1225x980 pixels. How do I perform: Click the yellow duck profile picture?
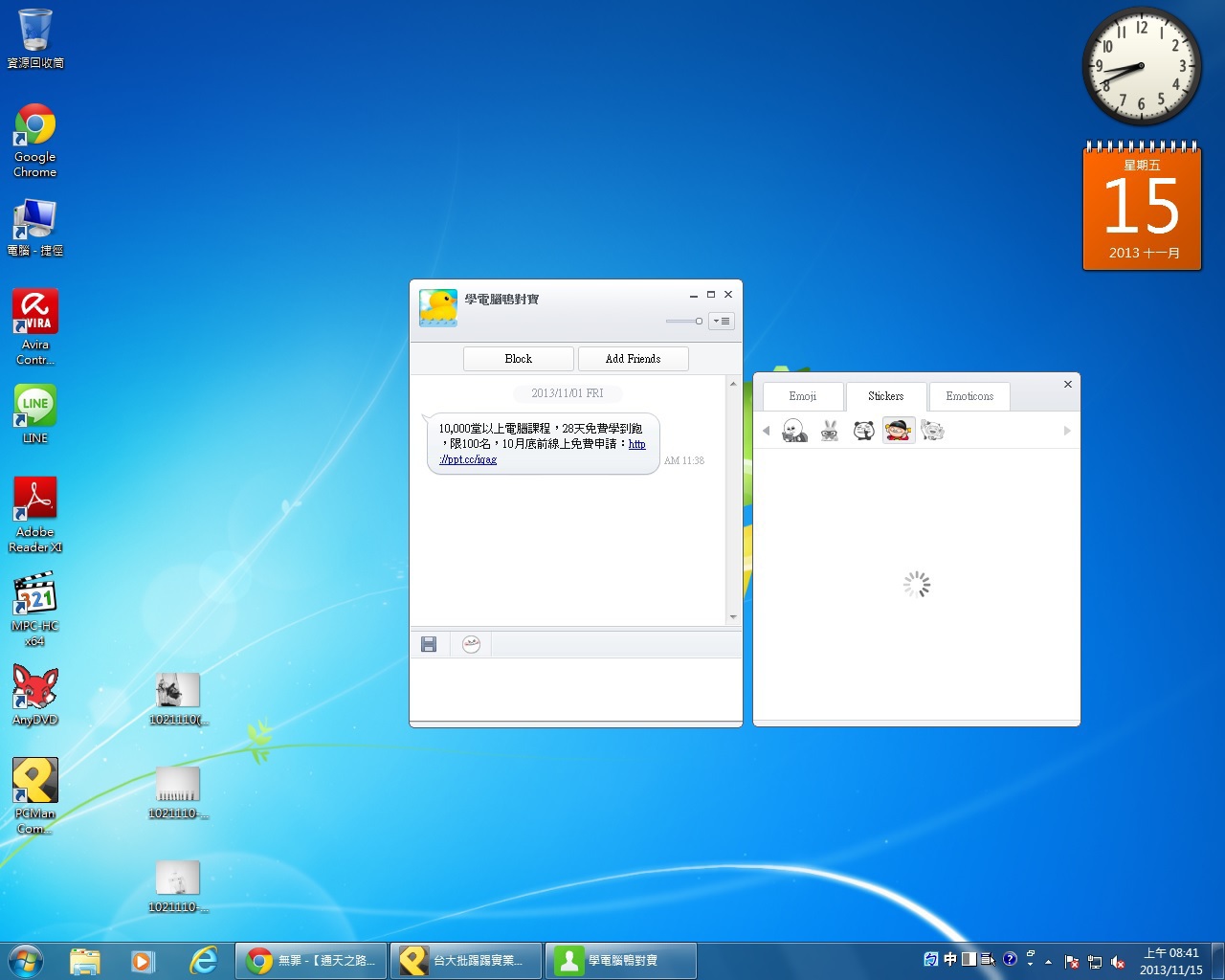(x=438, y=308)
